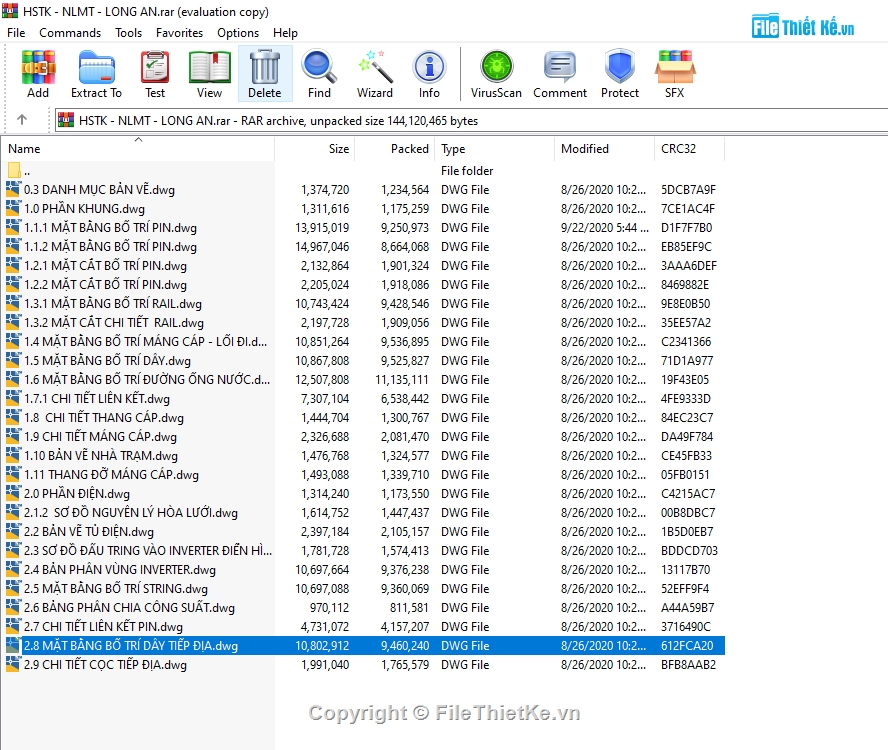Viewport: 888px width, 750px height.
Task: Select 1.2.2 MẶT CẮT BỐ TRÍ PIN.dwg
Action: [x=105, y=284]
